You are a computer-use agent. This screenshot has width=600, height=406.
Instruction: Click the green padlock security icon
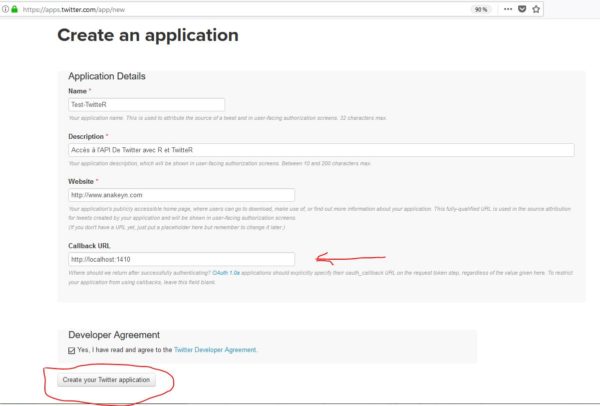(x=15, y=9)
